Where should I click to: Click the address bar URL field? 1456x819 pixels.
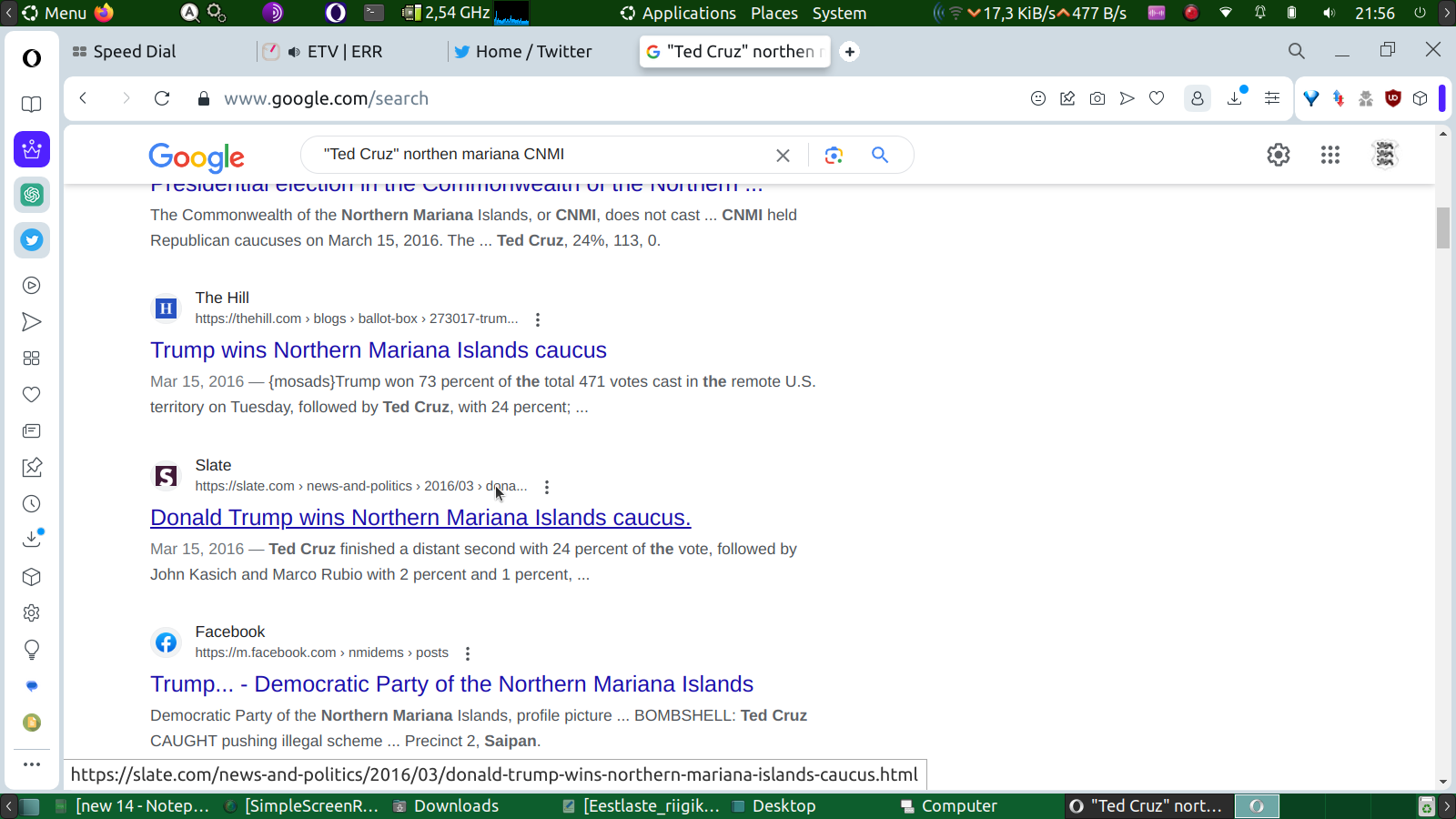619,98
